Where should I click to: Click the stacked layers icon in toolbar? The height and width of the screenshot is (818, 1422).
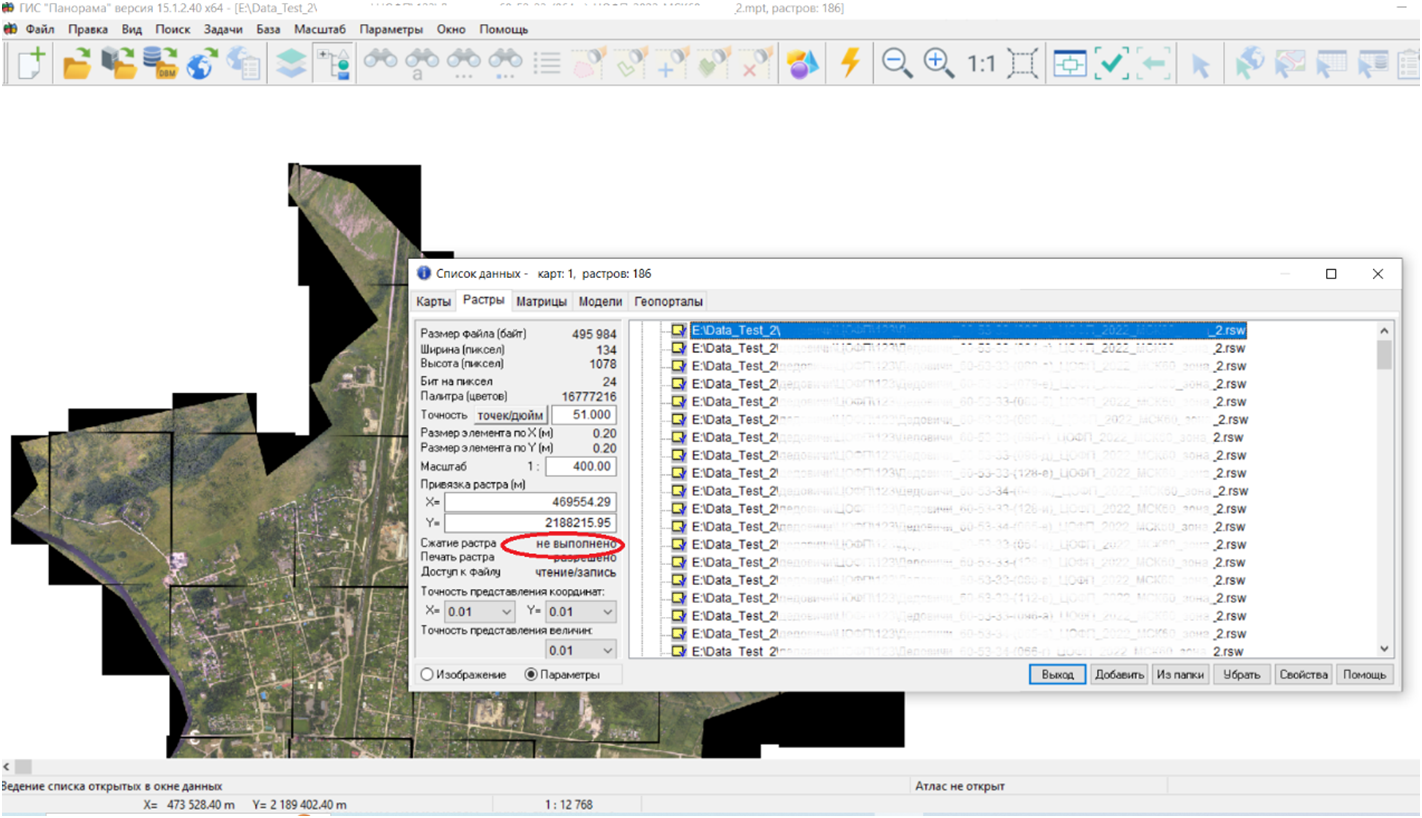291,64
